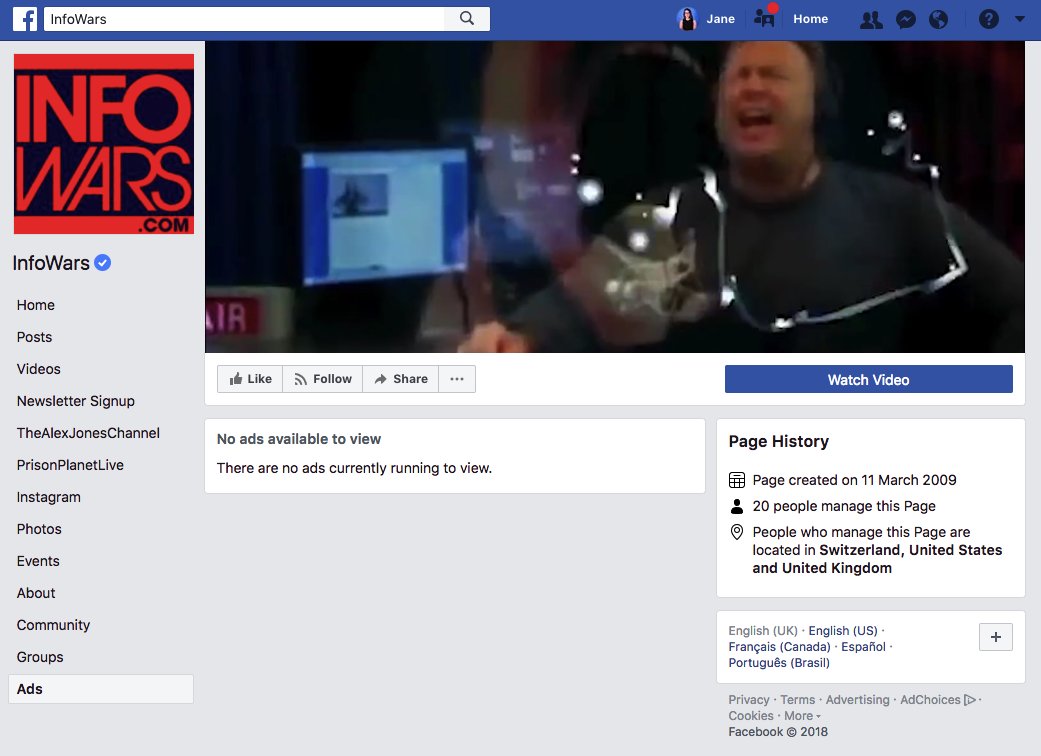This screenshot has height=756, width=1041.
Task: Click the location pin icon
Action: tap(737, 532)
